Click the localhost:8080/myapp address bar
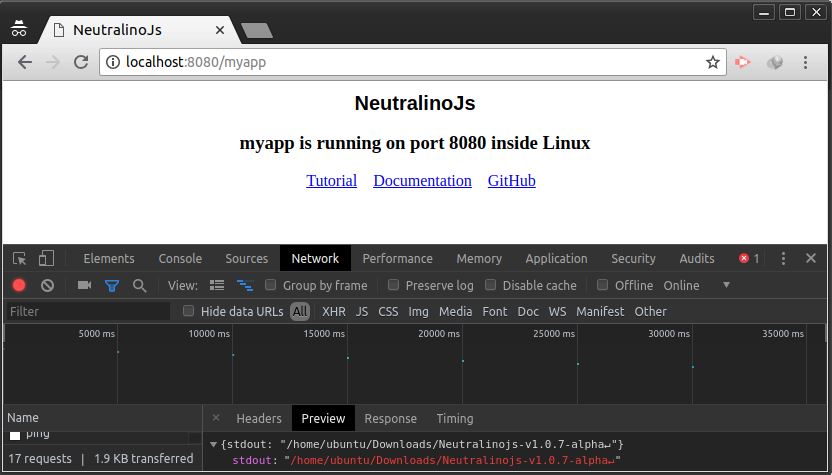832x475 pixels. tap(413, 62)
